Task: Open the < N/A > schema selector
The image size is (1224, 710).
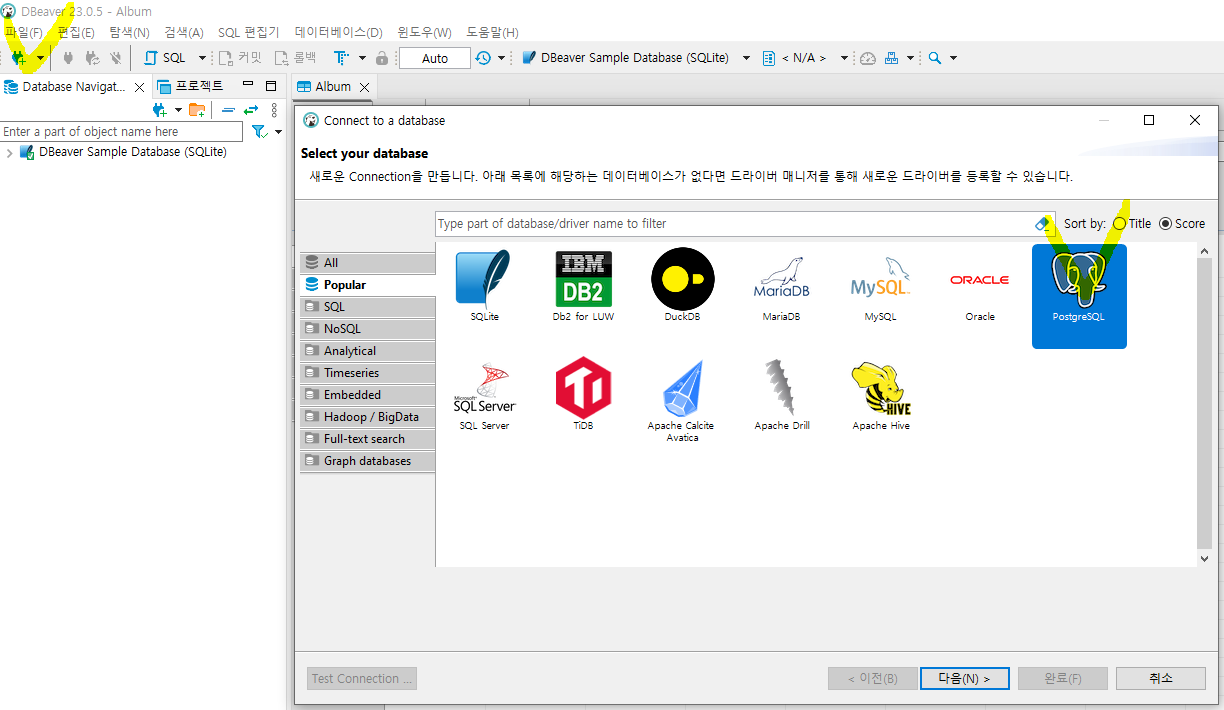Action: 805,58
